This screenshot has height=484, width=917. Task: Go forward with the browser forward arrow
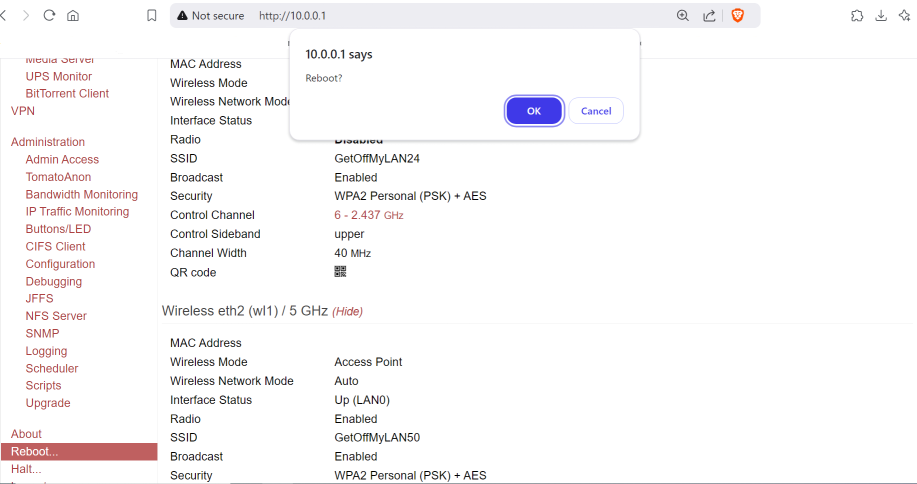[25, 16]
